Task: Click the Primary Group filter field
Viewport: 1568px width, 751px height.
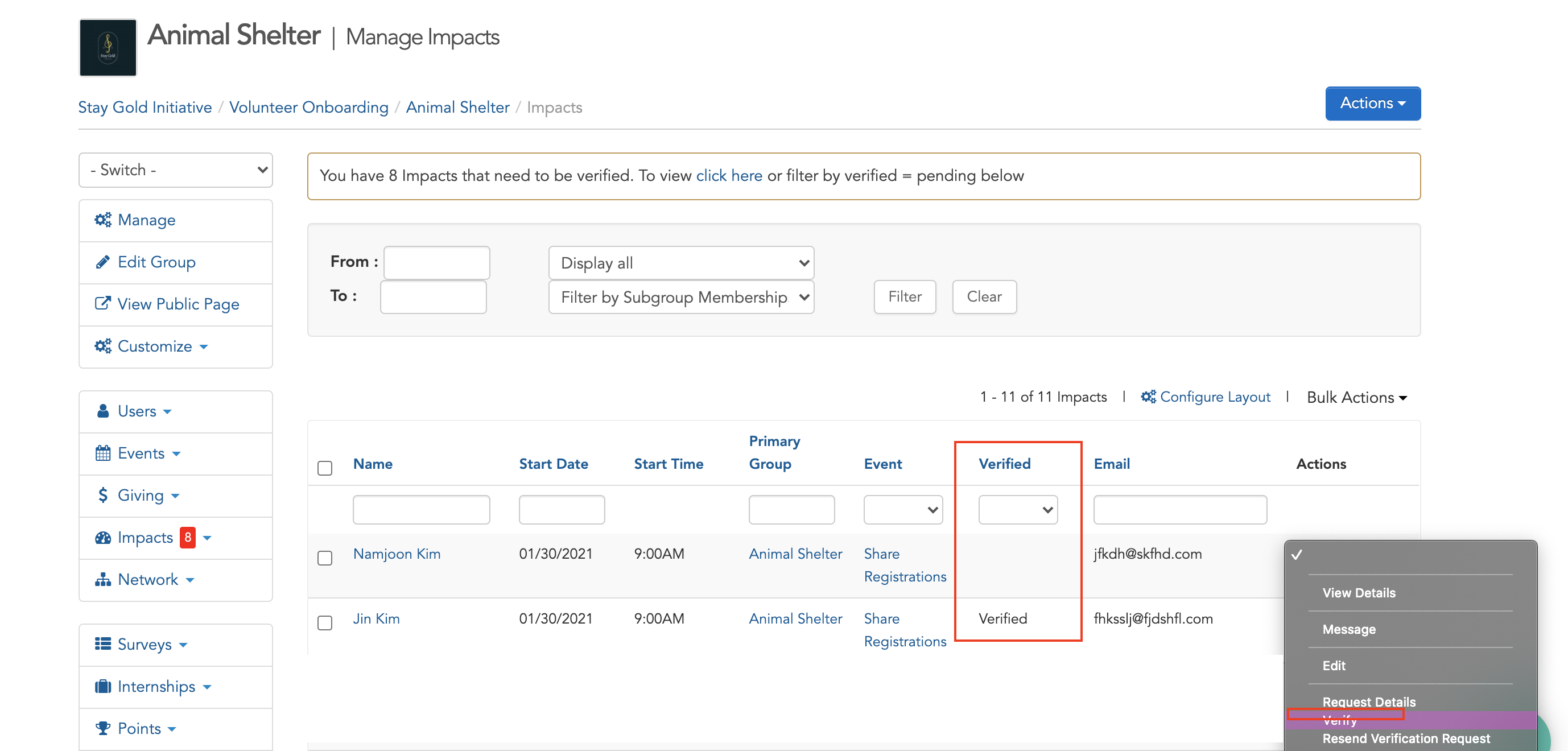Action: click(791, 509)
